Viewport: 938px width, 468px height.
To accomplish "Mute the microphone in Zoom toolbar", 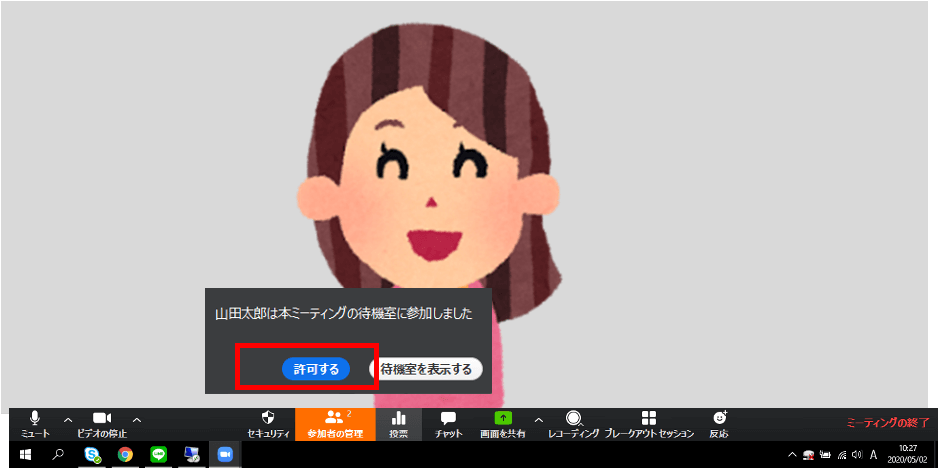I will (x=35, y=423).
